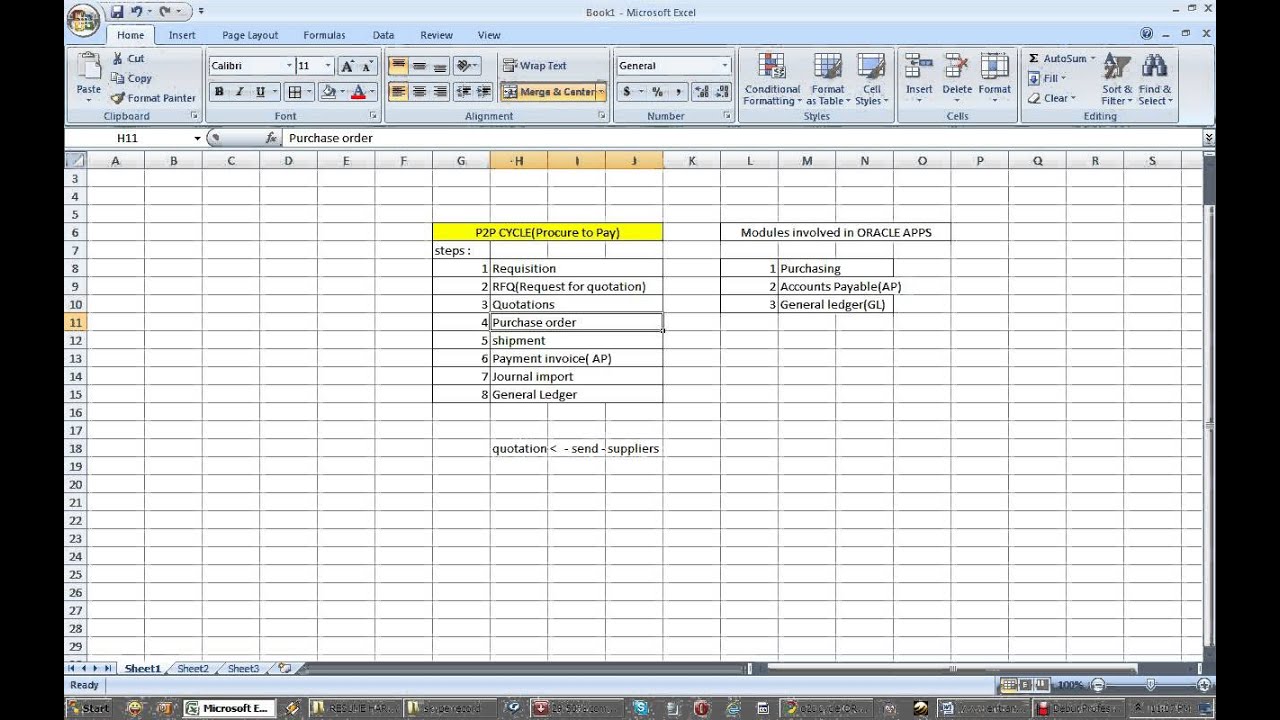Image resolution: width=1280 pixels, height=720 pixels.
Task: Decrease the indent
Action: point(463,92)
